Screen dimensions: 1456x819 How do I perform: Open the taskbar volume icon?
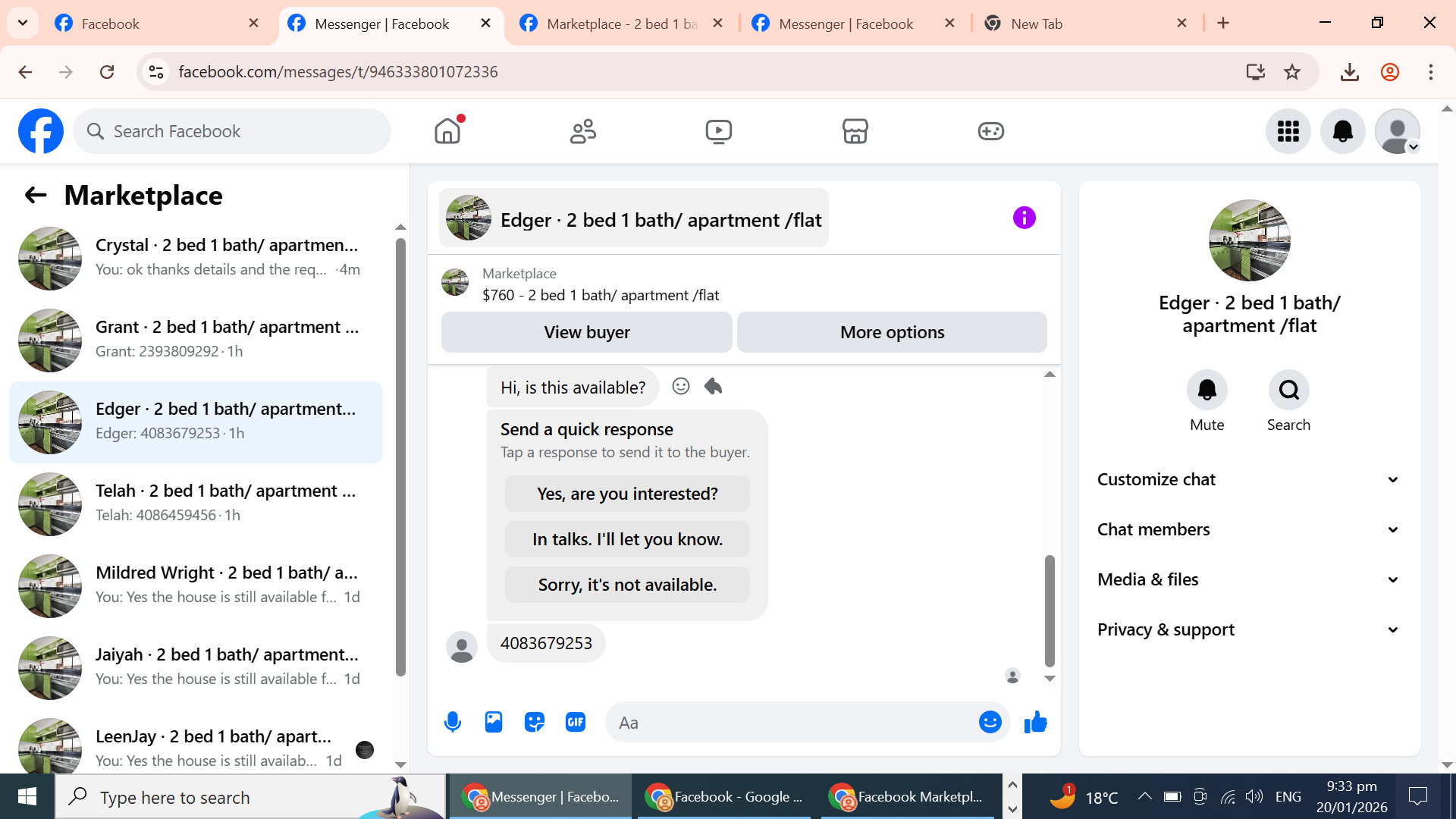tap(1254, 796)
